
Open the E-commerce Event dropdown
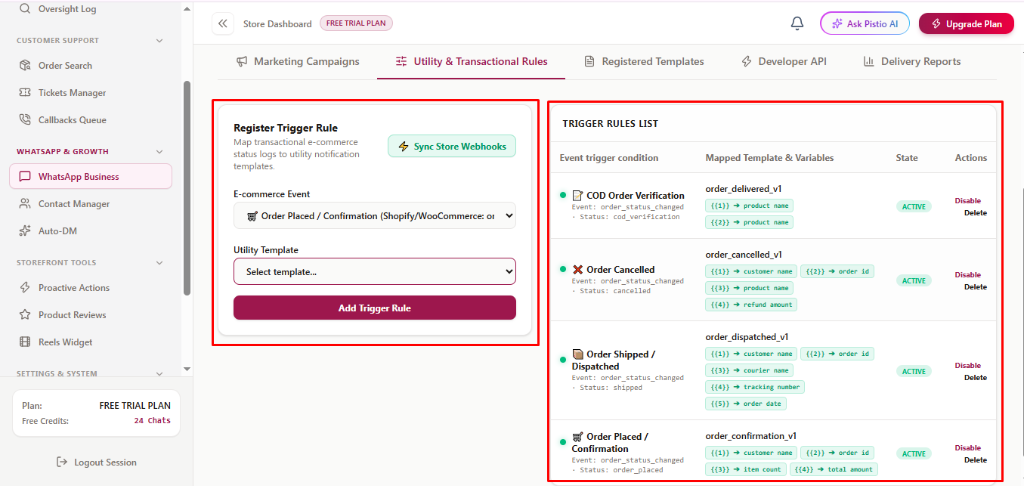point(374,216)
